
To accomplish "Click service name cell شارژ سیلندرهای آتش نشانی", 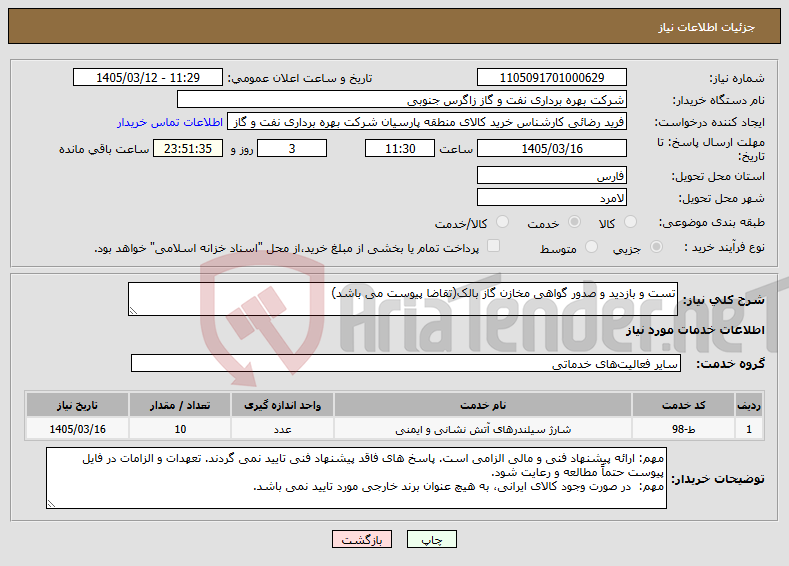I will coord(483,429).
